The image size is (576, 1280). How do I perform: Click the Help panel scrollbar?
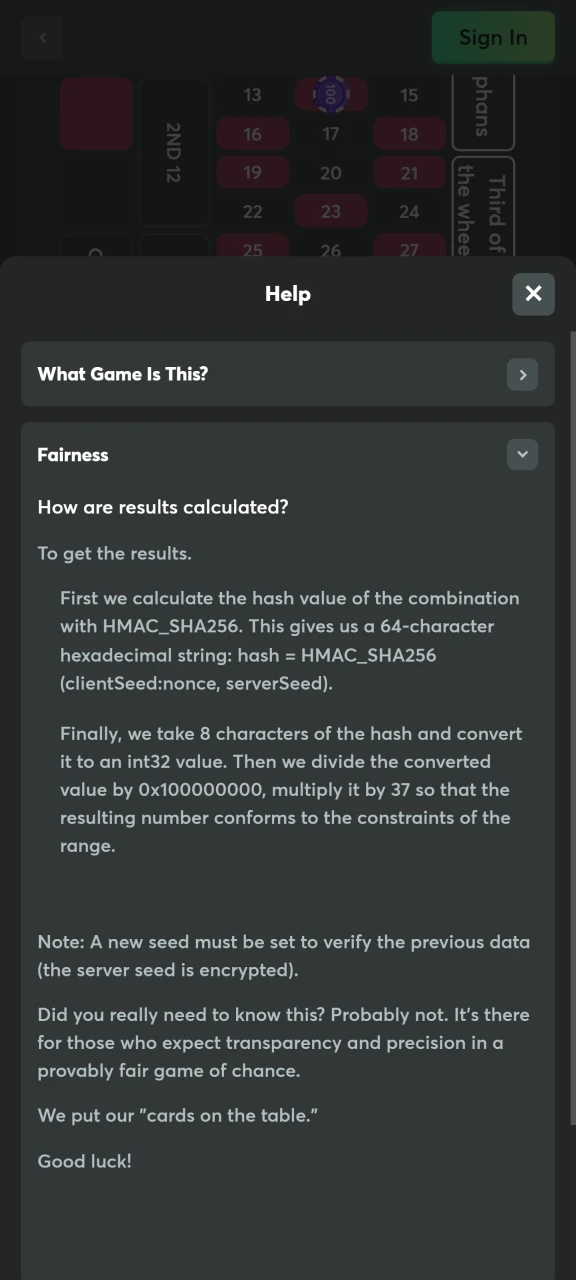[x=572, y=730]
